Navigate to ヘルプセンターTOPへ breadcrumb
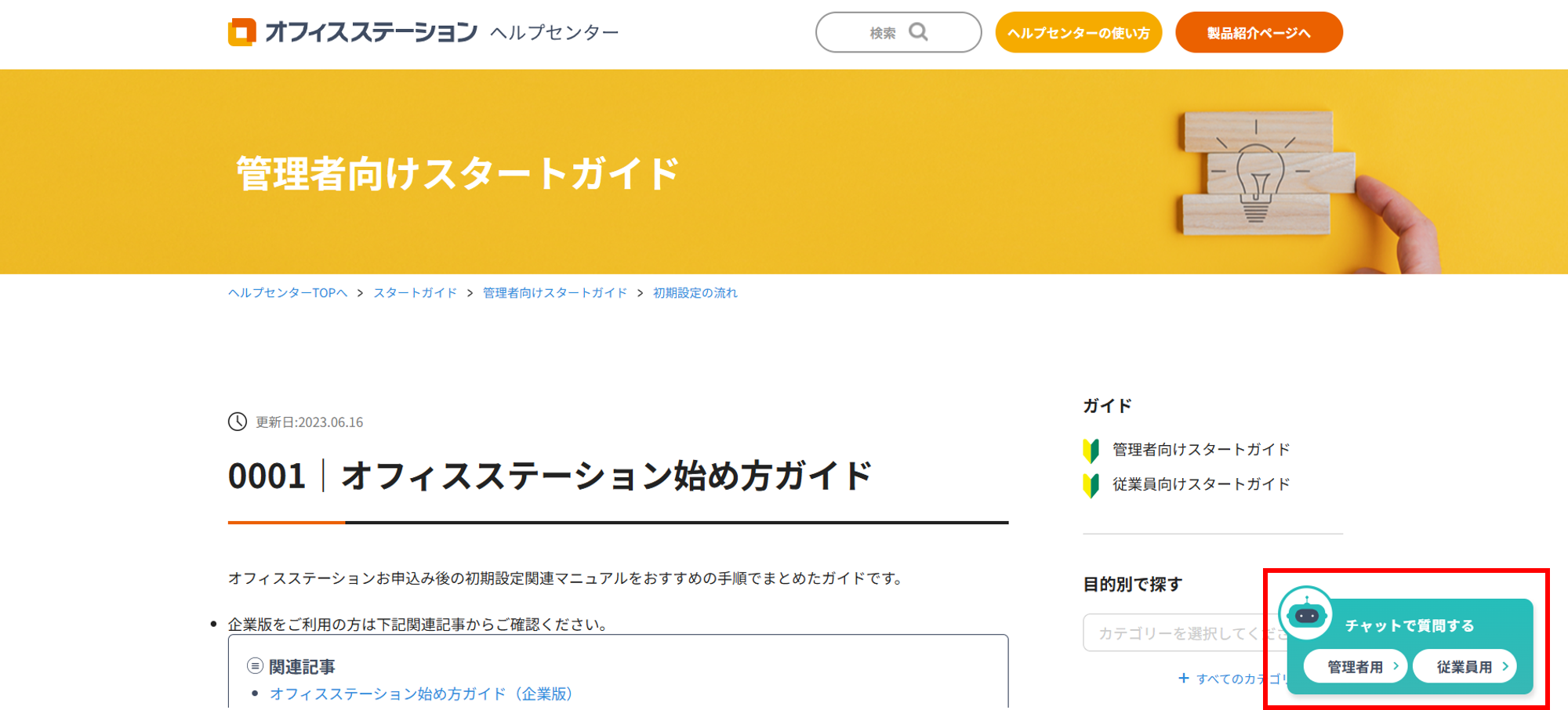Viewport: 1568px width, 710px height. coord(288,293)
